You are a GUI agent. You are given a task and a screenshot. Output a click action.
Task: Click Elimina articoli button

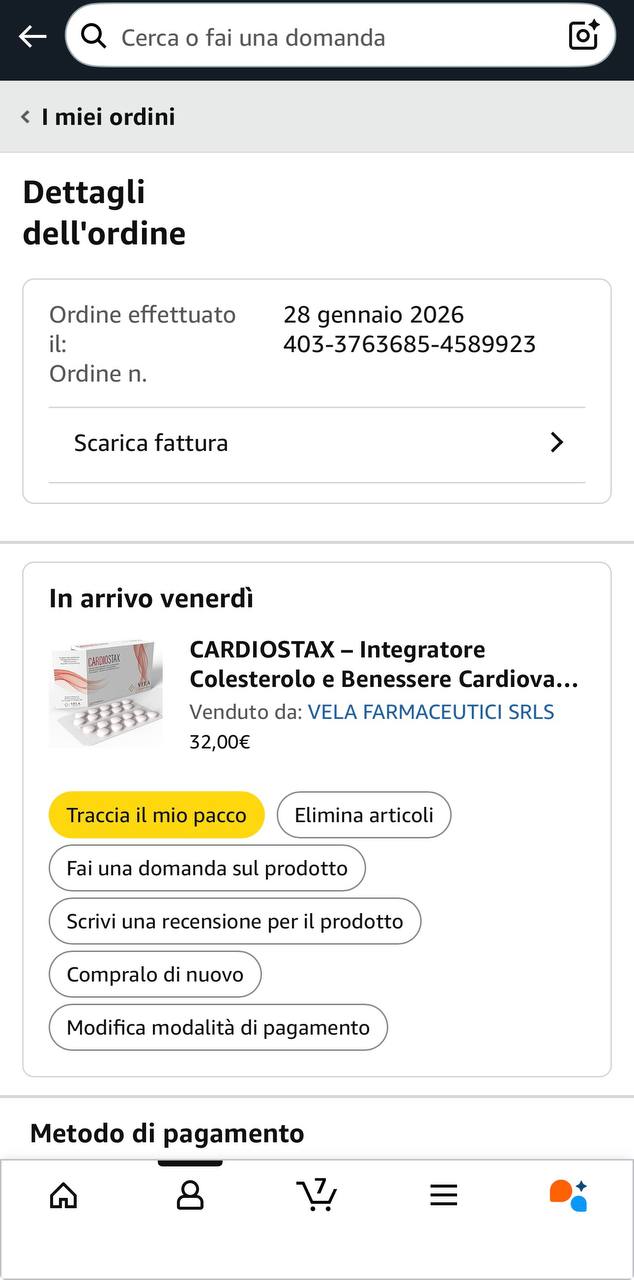point(364,815)
